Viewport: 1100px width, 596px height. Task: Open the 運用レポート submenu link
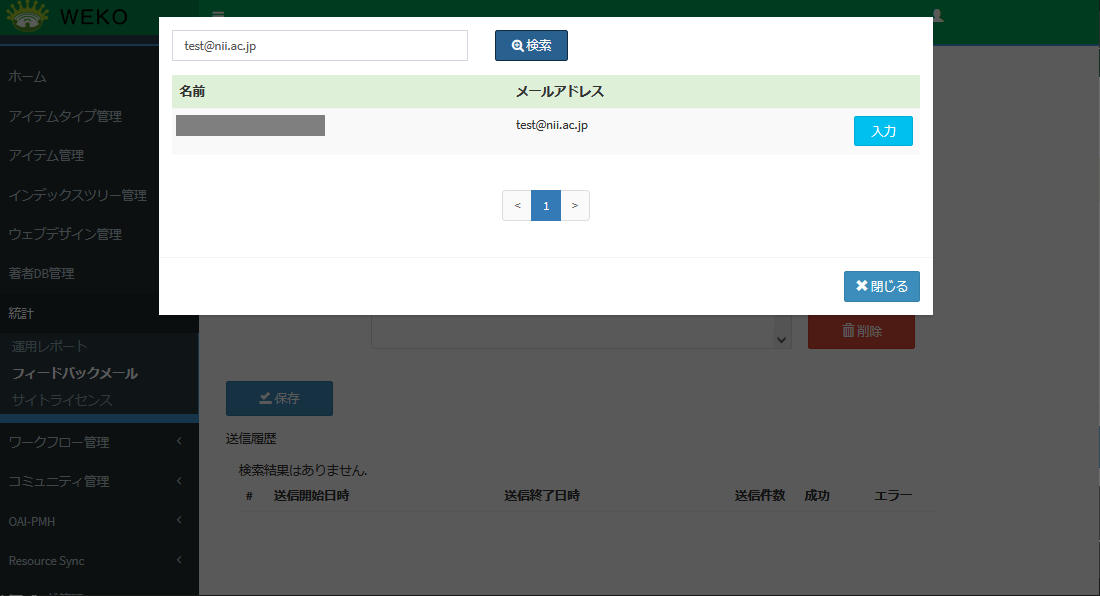coord(50,347)
